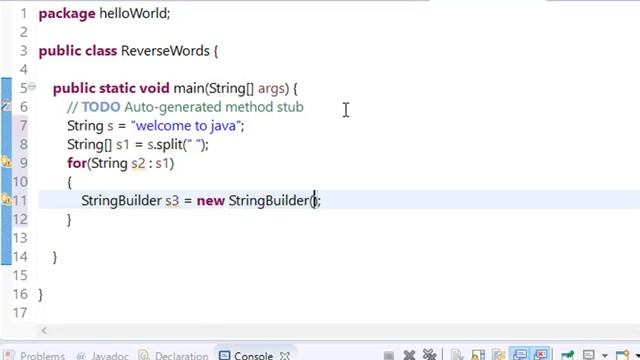Image resolution: width=640 pixels, height=360 pixels.
Task: Click the Remove Launch single X icon
Action: 409,356
